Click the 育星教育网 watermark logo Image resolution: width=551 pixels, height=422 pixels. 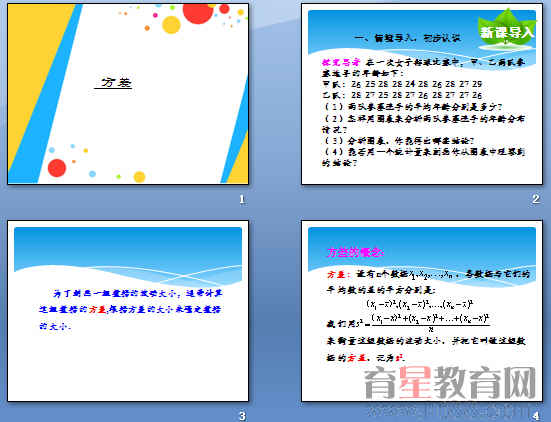click(450, 382)
